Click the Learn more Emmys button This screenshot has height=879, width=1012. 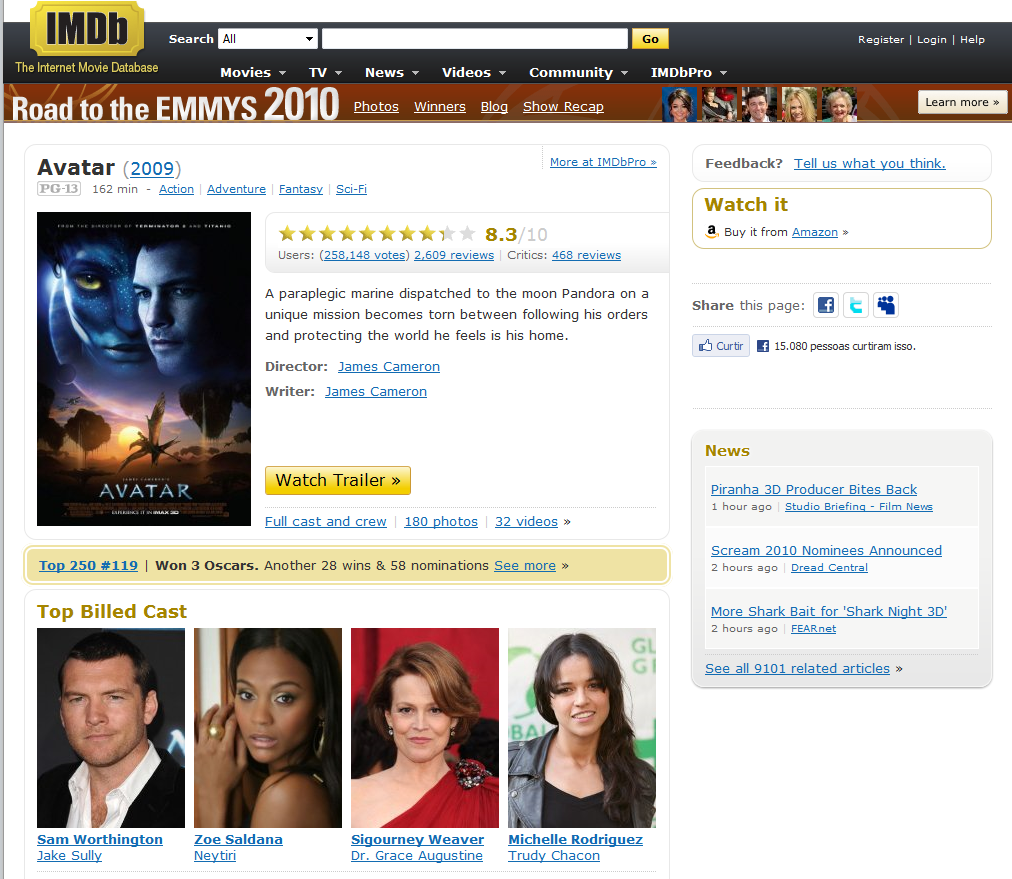click(962, 102)
